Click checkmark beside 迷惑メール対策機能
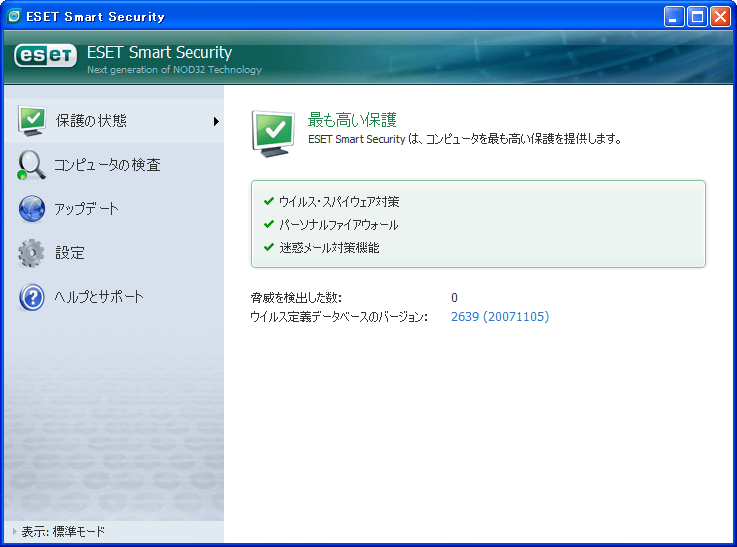 coord(269,247)
